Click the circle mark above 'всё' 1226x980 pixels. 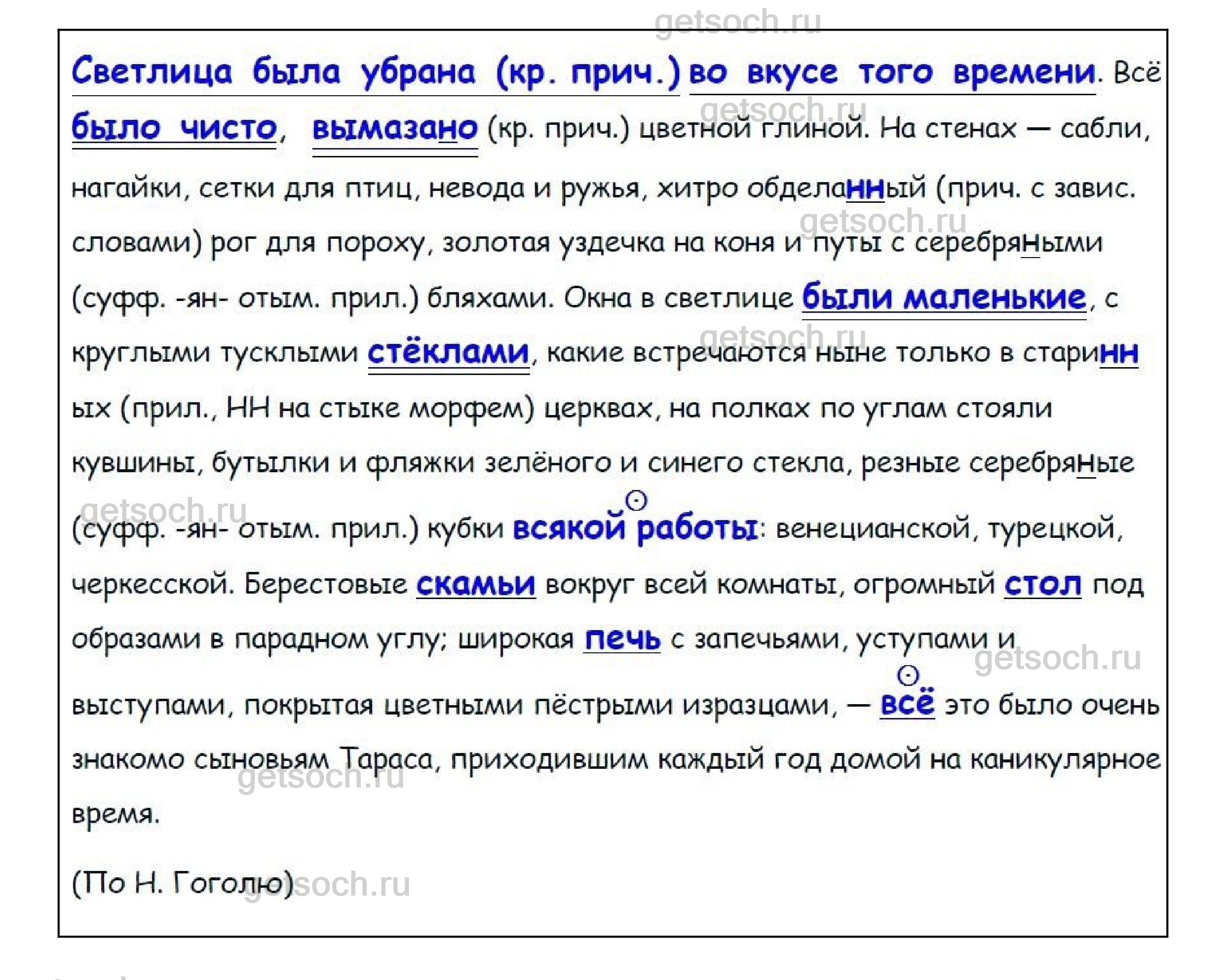908,676
